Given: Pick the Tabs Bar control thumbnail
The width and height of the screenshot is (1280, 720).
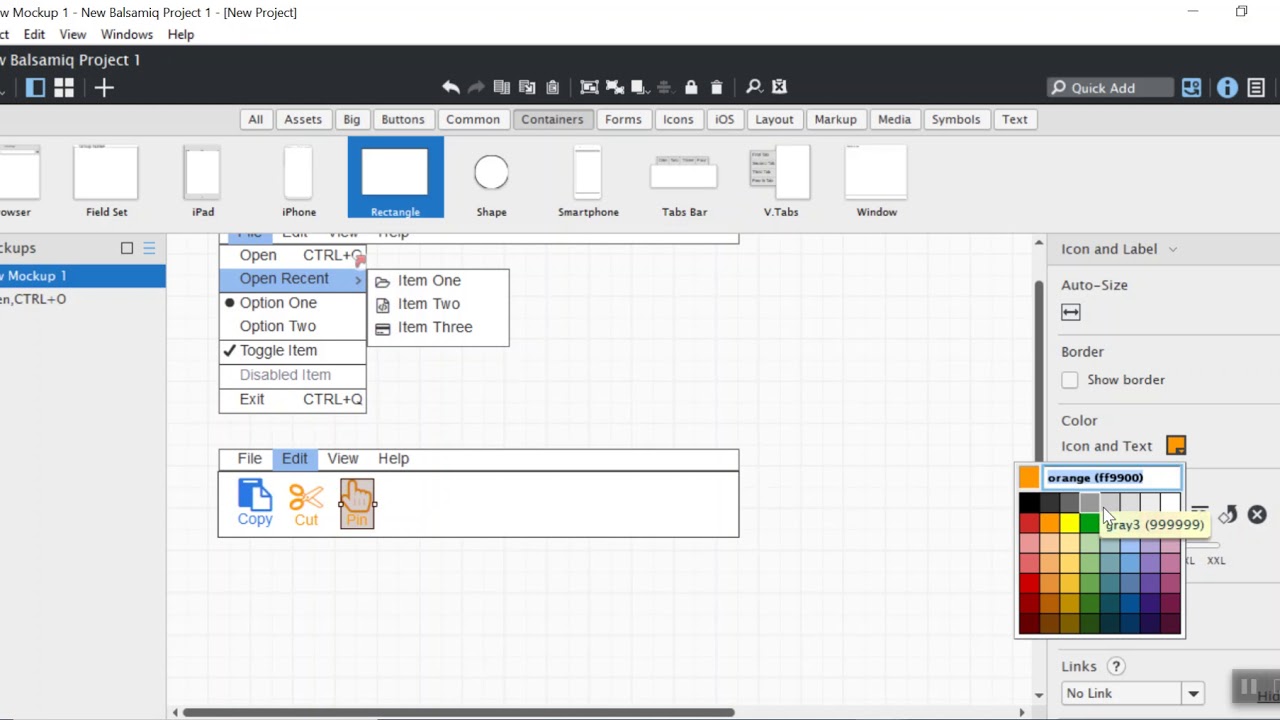Looking at the screenshot, I should click(684, 180).
